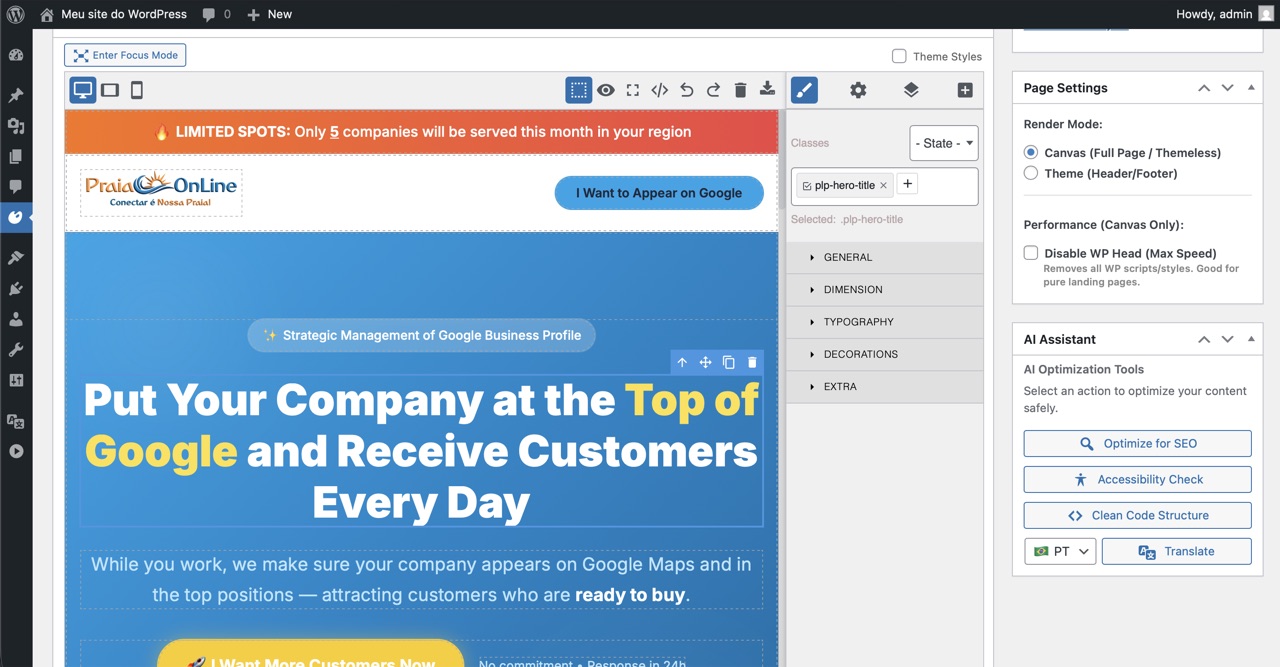
Task: Select the mobile device preview icon
Action: (137, 90)
